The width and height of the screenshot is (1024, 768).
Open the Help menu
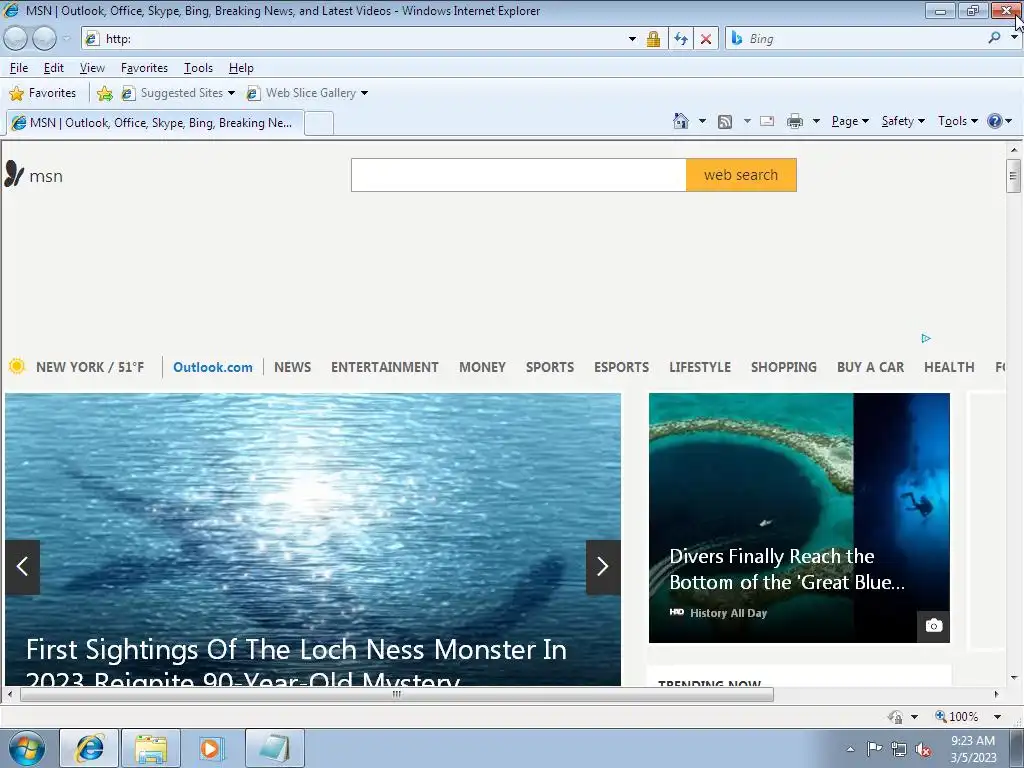point(241,68)
